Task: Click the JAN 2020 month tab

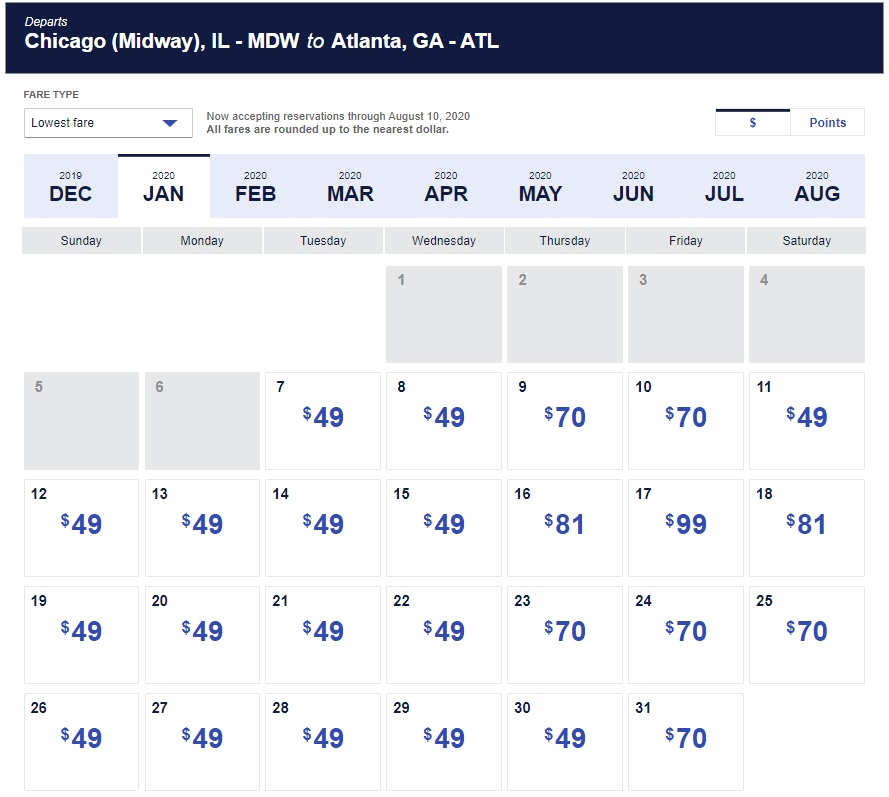Action: coord(163,187)
